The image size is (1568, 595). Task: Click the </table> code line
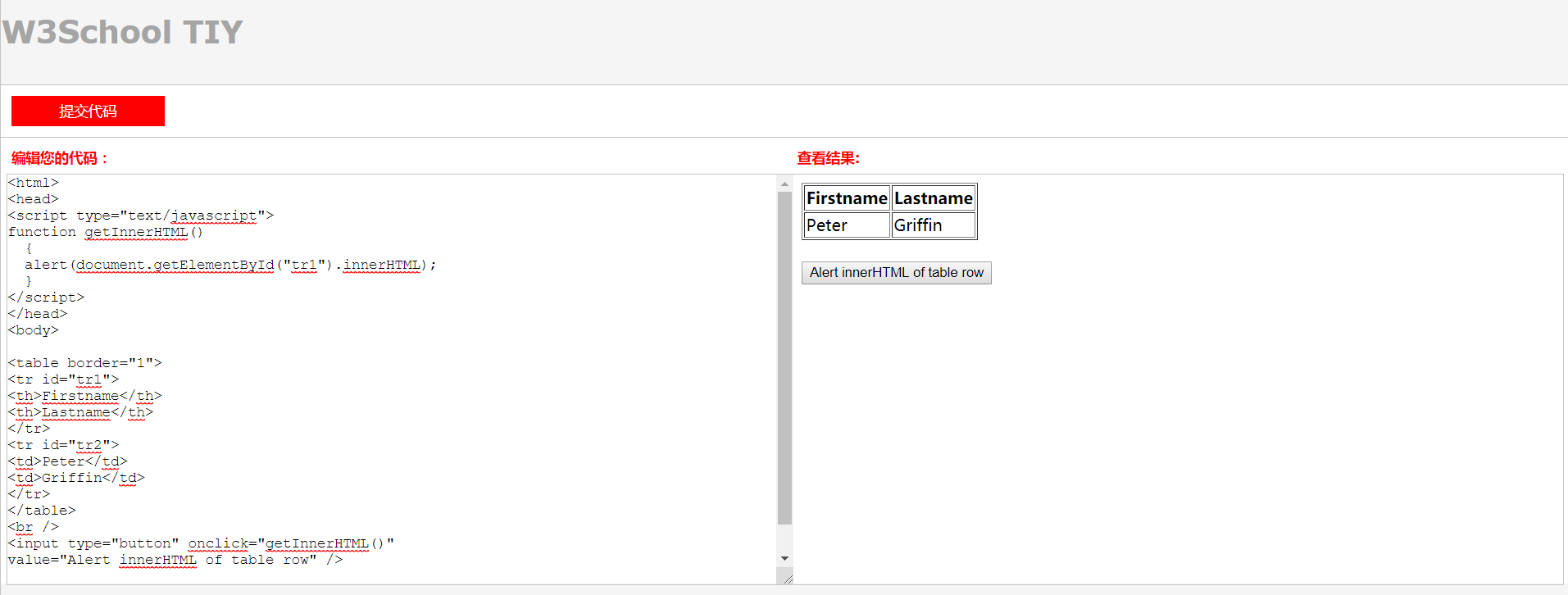(42, 511)
